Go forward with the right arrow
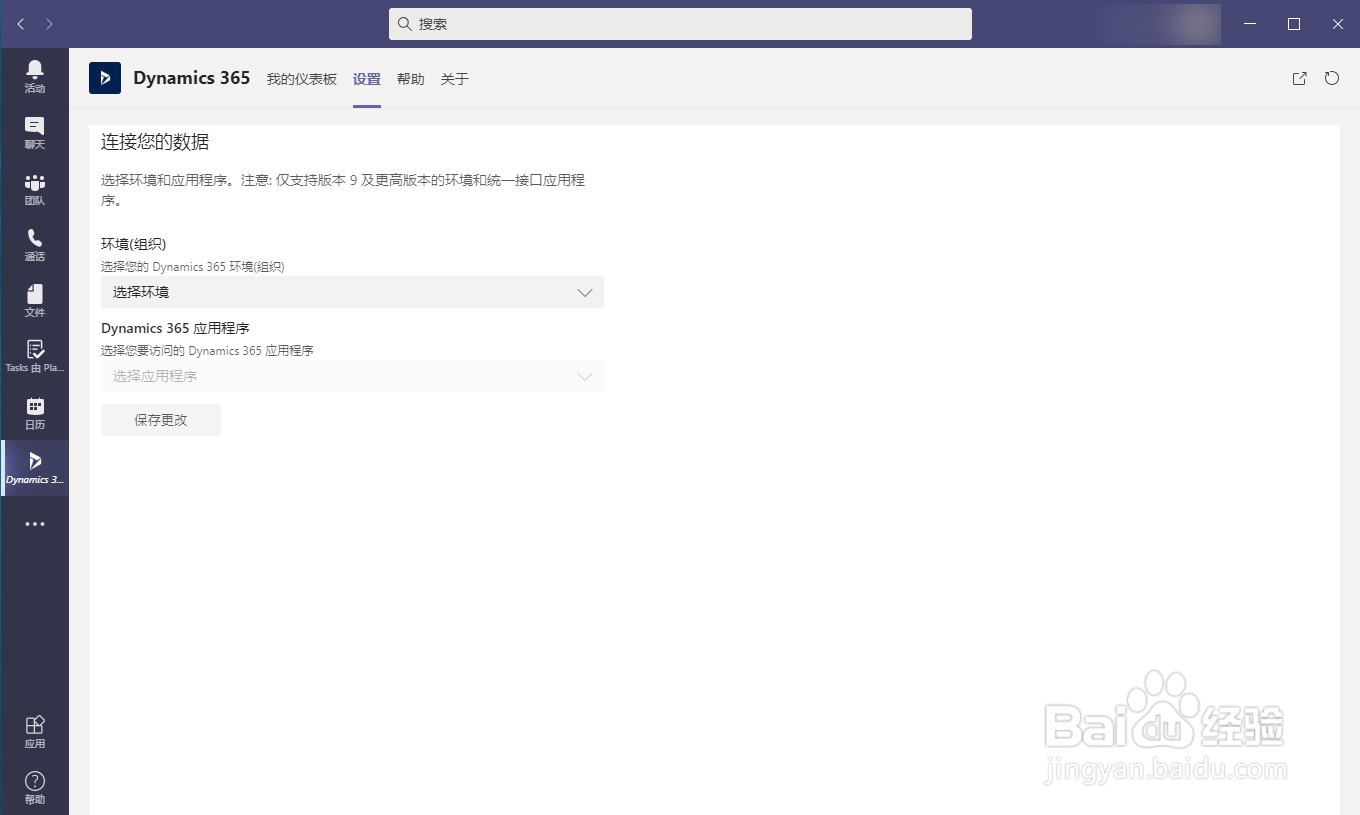This screenshot has height=815, width=1360. [49, 24]
